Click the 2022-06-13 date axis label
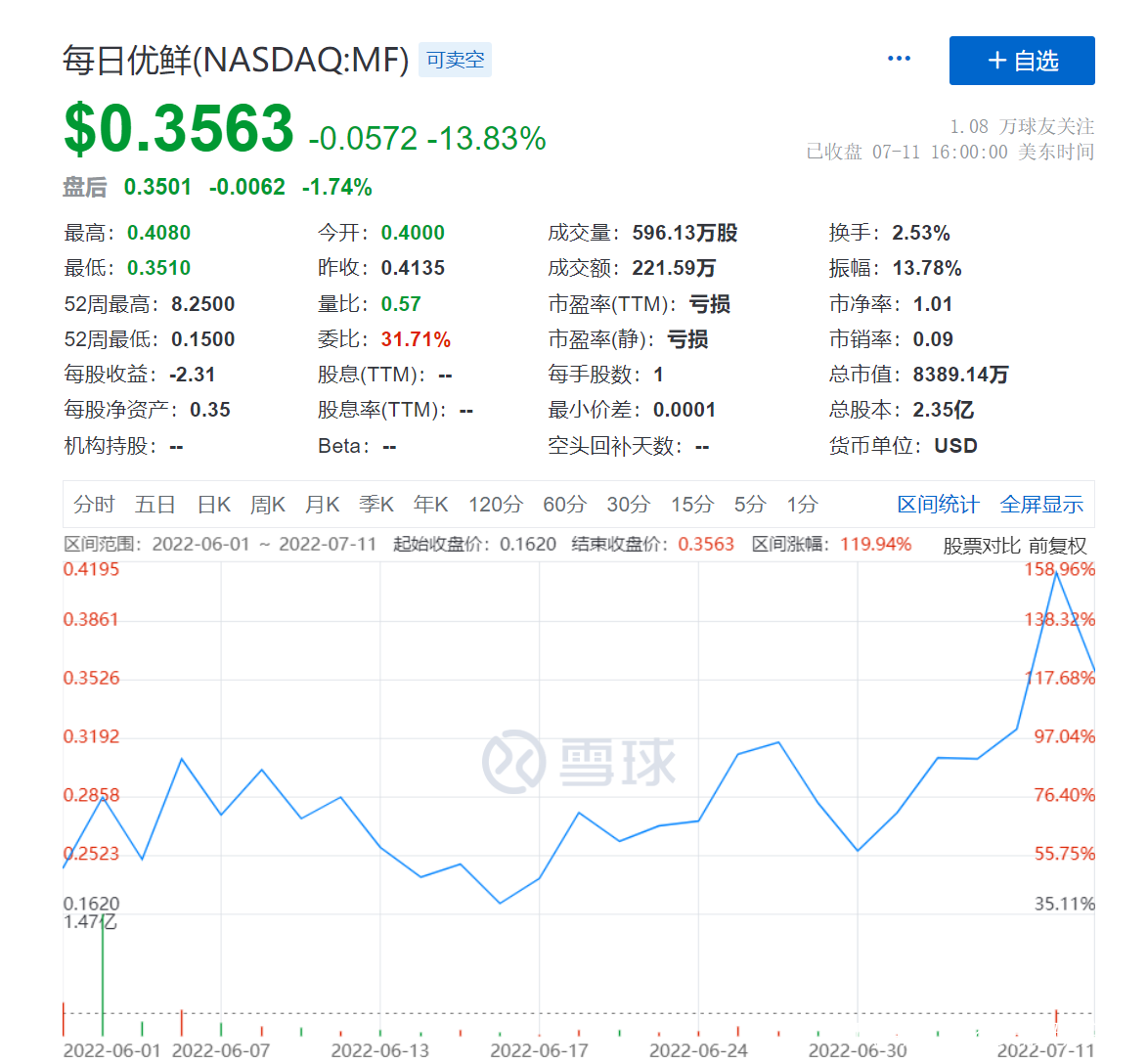The image size is (1148, 1064). [x=380, y=1050]
